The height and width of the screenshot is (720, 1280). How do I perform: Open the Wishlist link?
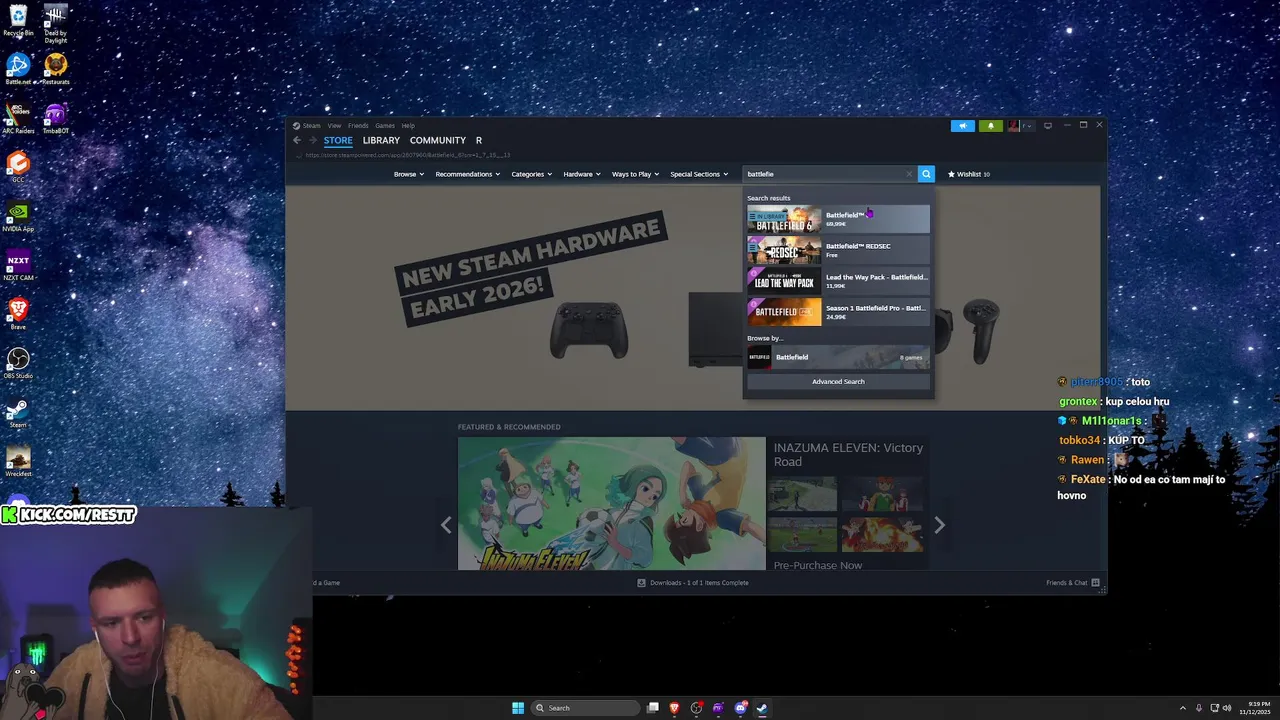pos(969,174)
